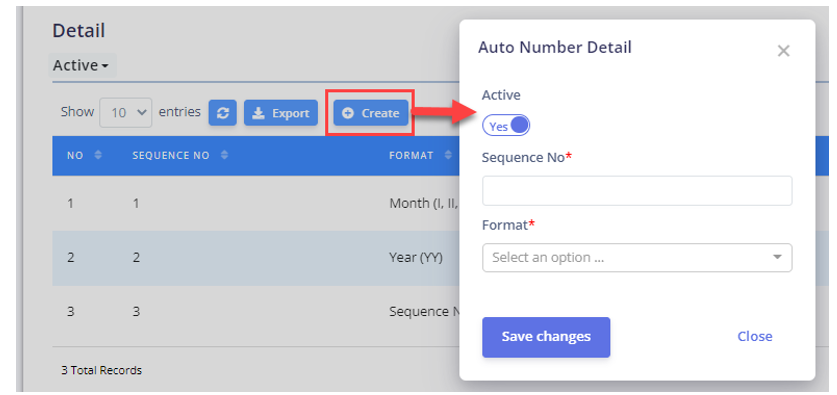Viewport: 837px width, 395px height.
Task: Select the third table row Sequence
Action: 256,312
